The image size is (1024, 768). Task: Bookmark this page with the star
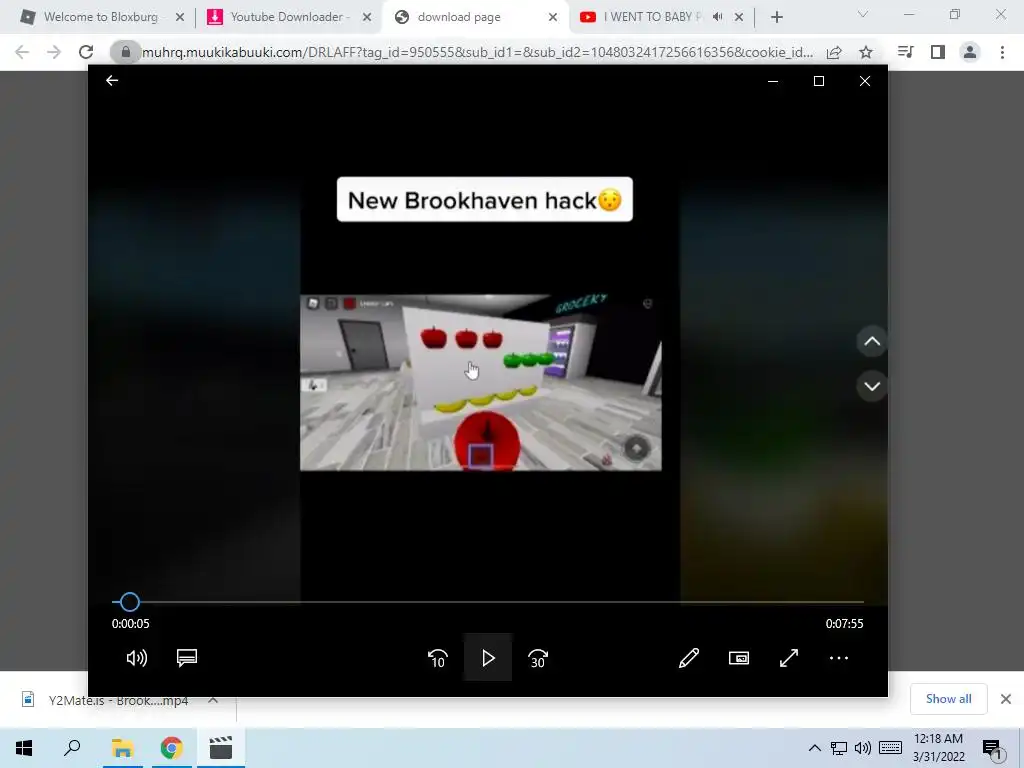pyautogui.click(x=866, y=52)
